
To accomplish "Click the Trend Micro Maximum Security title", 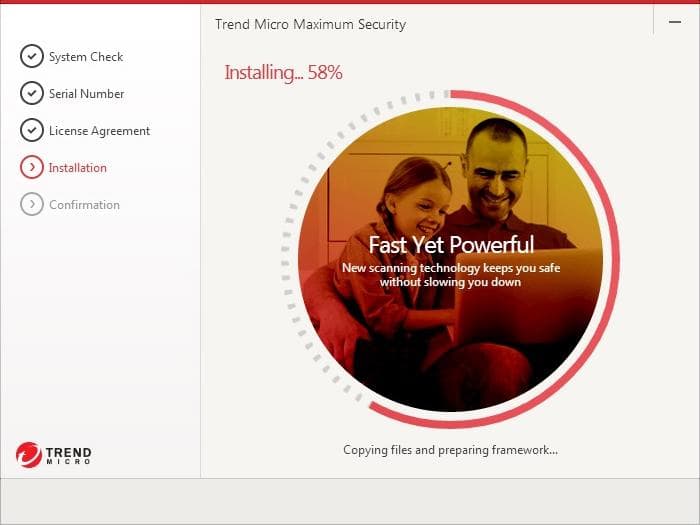I will click(x=311, y=24).
